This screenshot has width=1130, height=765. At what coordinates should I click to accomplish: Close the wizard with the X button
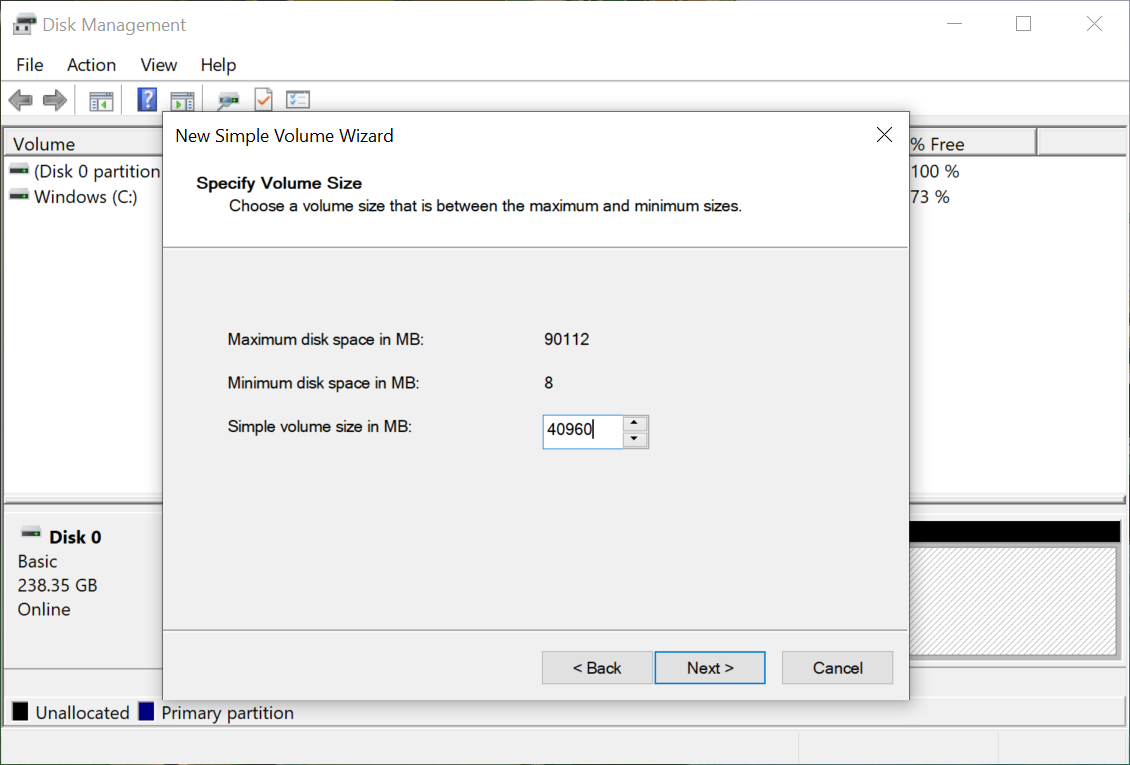[884, 135]
